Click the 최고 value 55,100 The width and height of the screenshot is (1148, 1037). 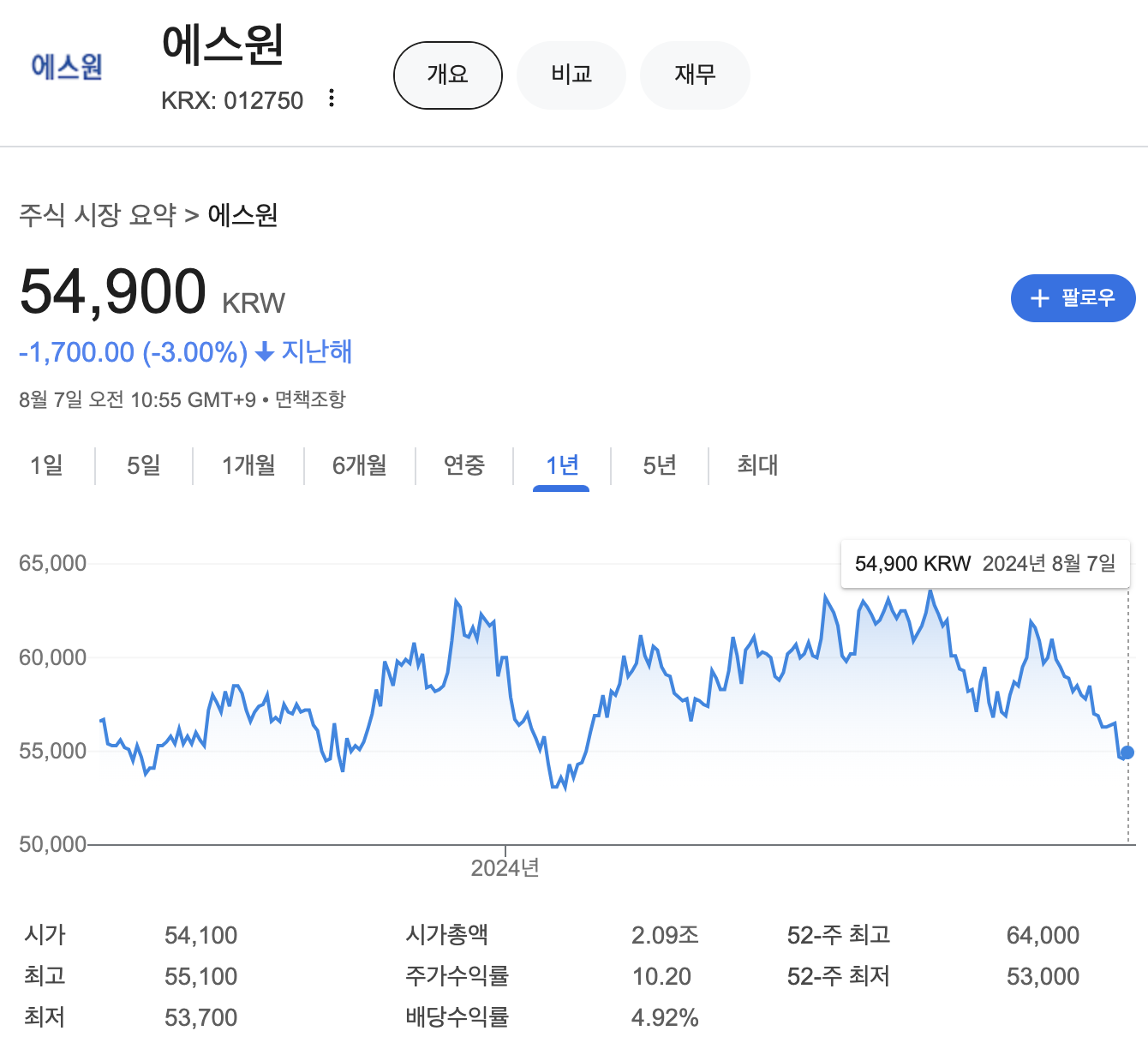pyautogui.click(x=200, y=976)
